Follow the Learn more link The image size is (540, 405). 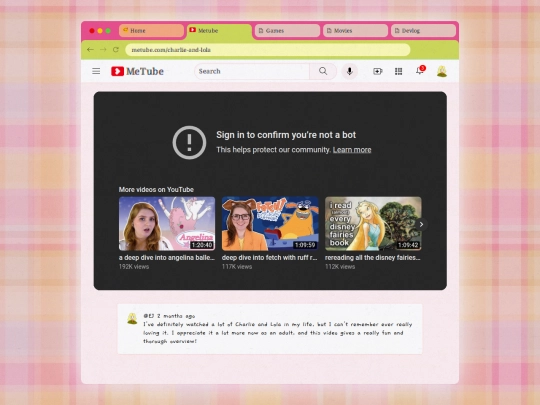352,150
